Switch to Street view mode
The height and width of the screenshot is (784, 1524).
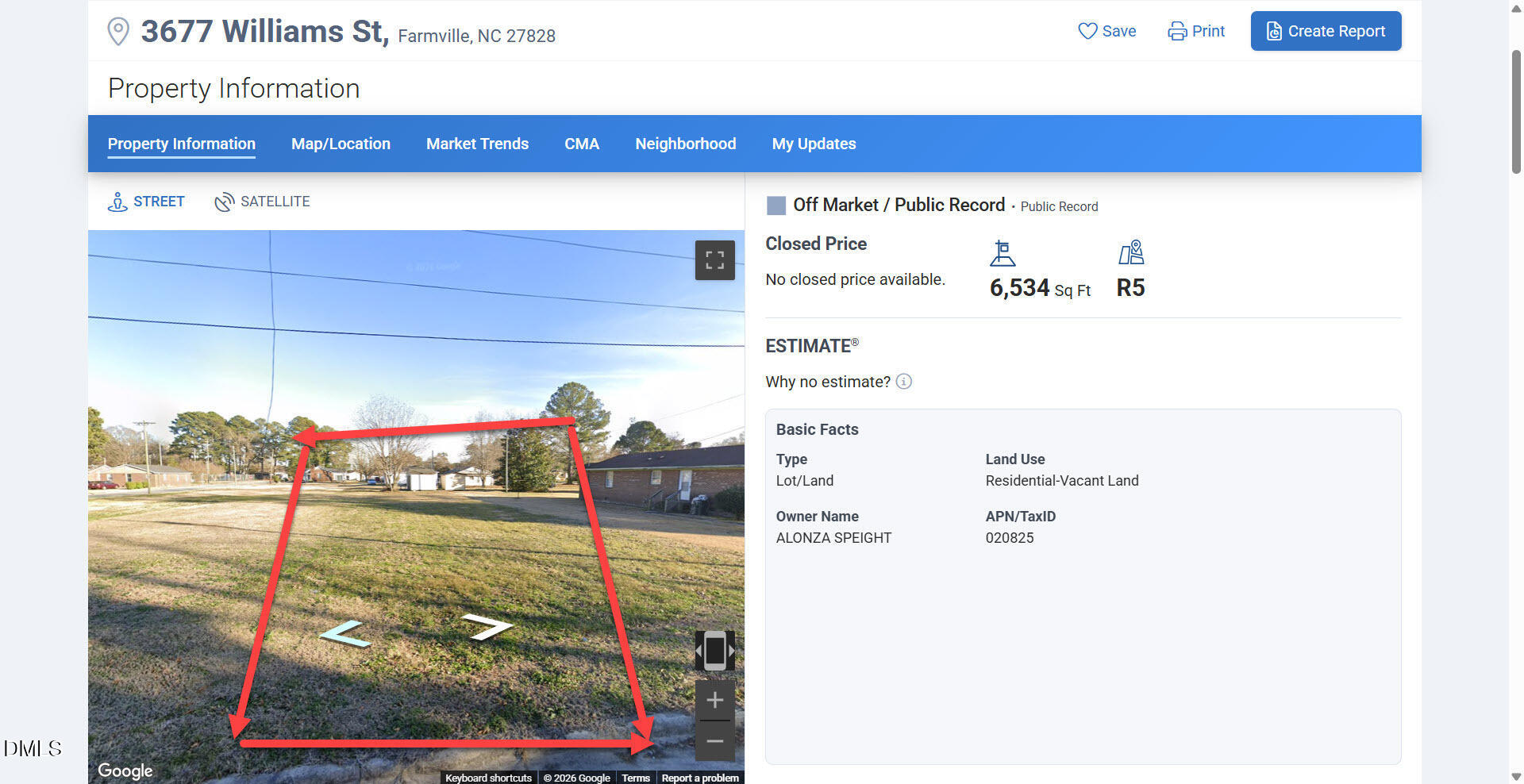point(147,202)
